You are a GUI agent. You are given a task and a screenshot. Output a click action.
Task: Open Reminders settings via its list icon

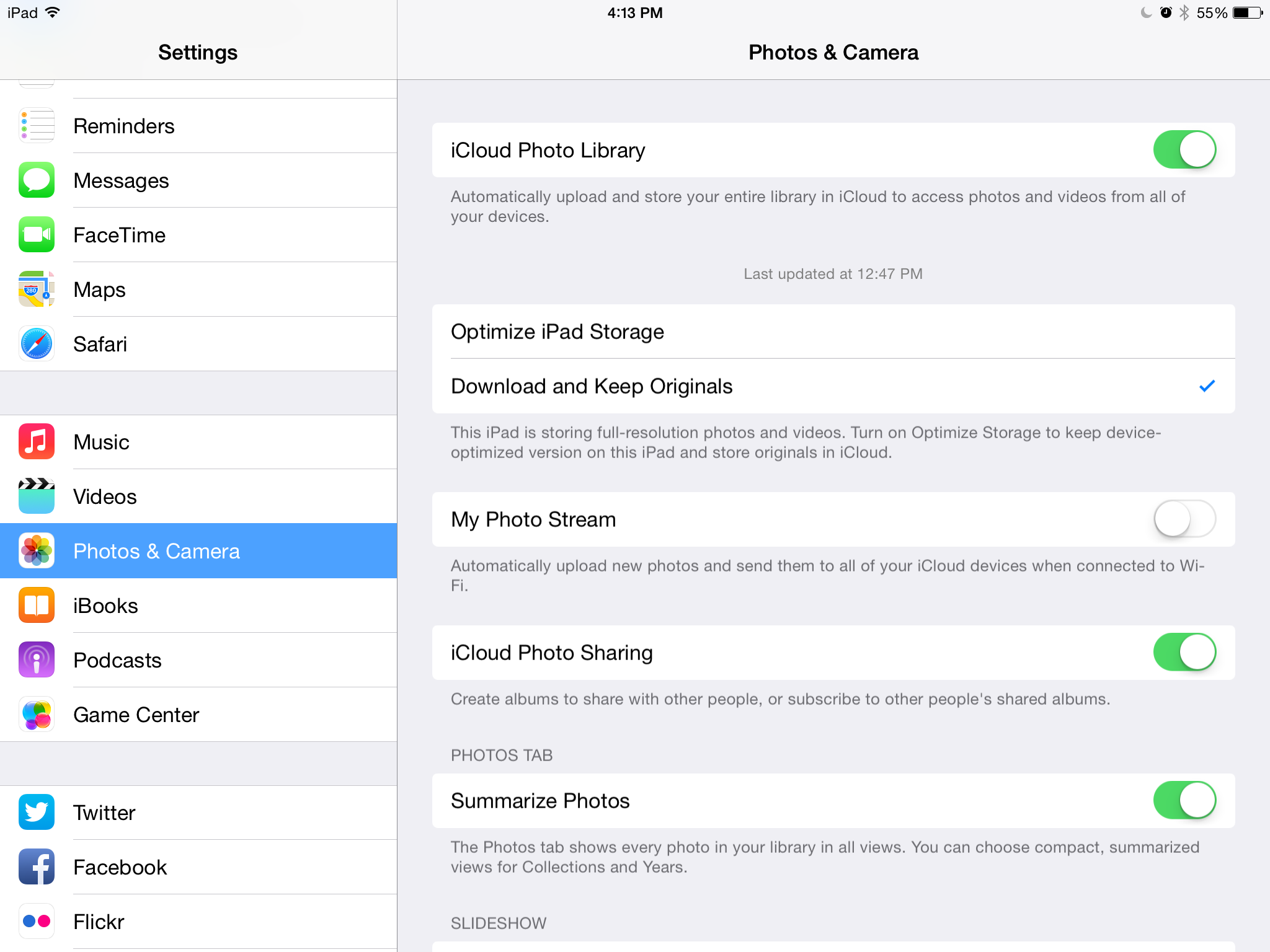pos(37,126)
